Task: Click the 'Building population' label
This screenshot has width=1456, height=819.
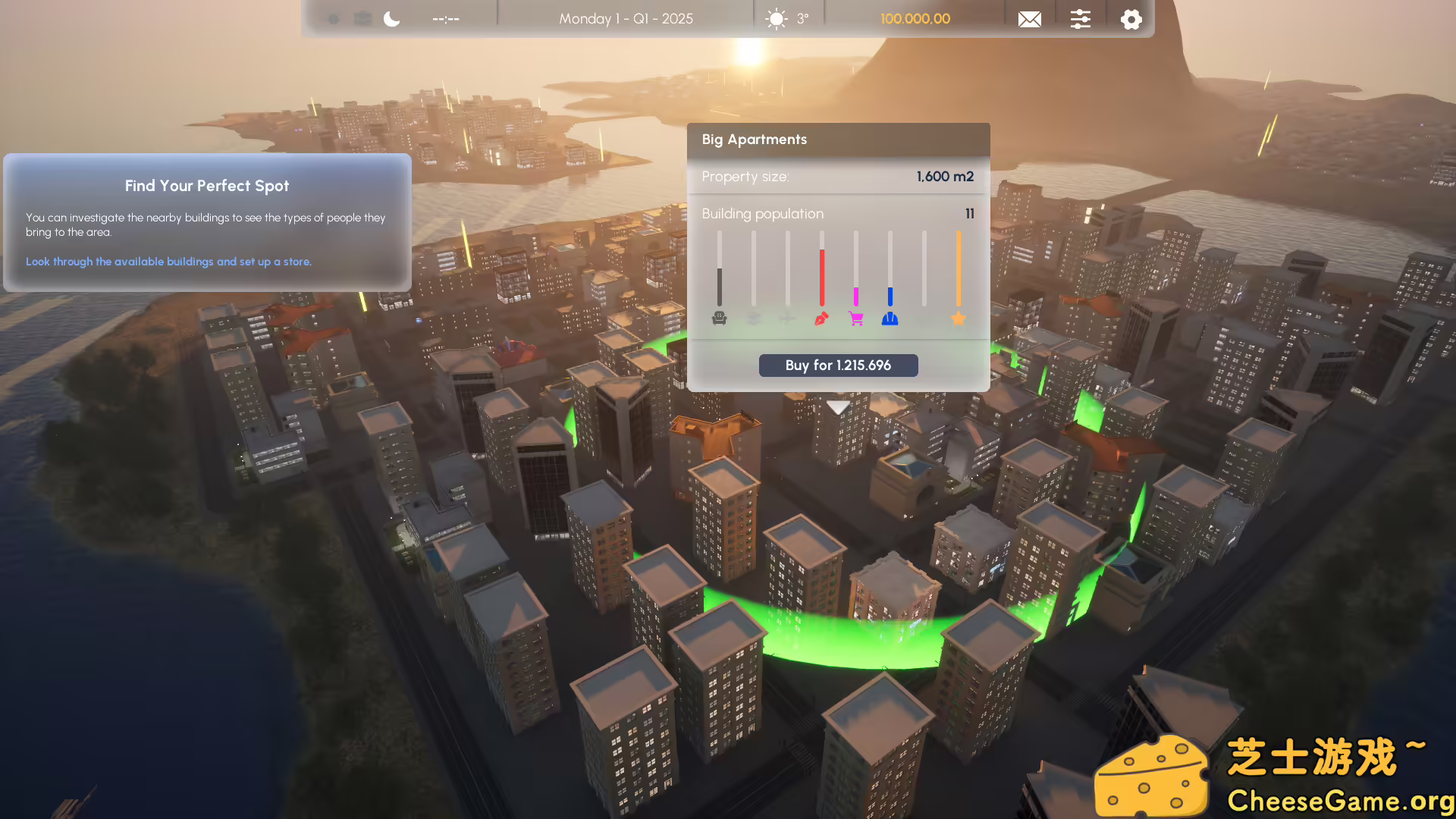Action: 762,214
